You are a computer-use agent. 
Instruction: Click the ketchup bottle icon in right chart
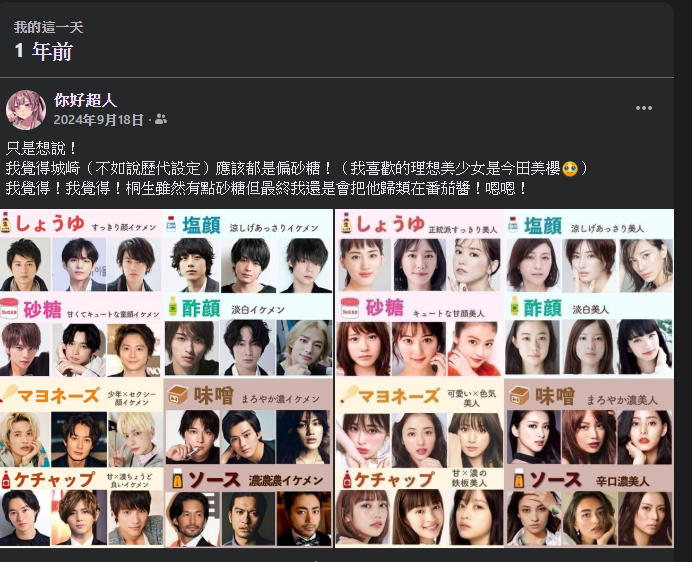pyautogui.click(x=346, y=479)
